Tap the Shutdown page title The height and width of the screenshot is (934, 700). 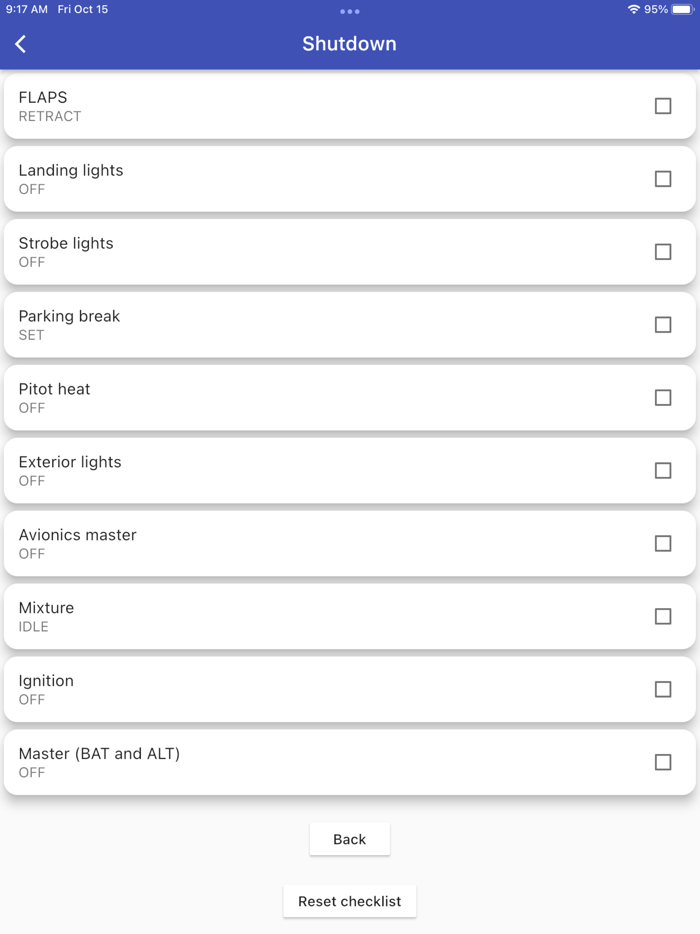coord(349,44)
